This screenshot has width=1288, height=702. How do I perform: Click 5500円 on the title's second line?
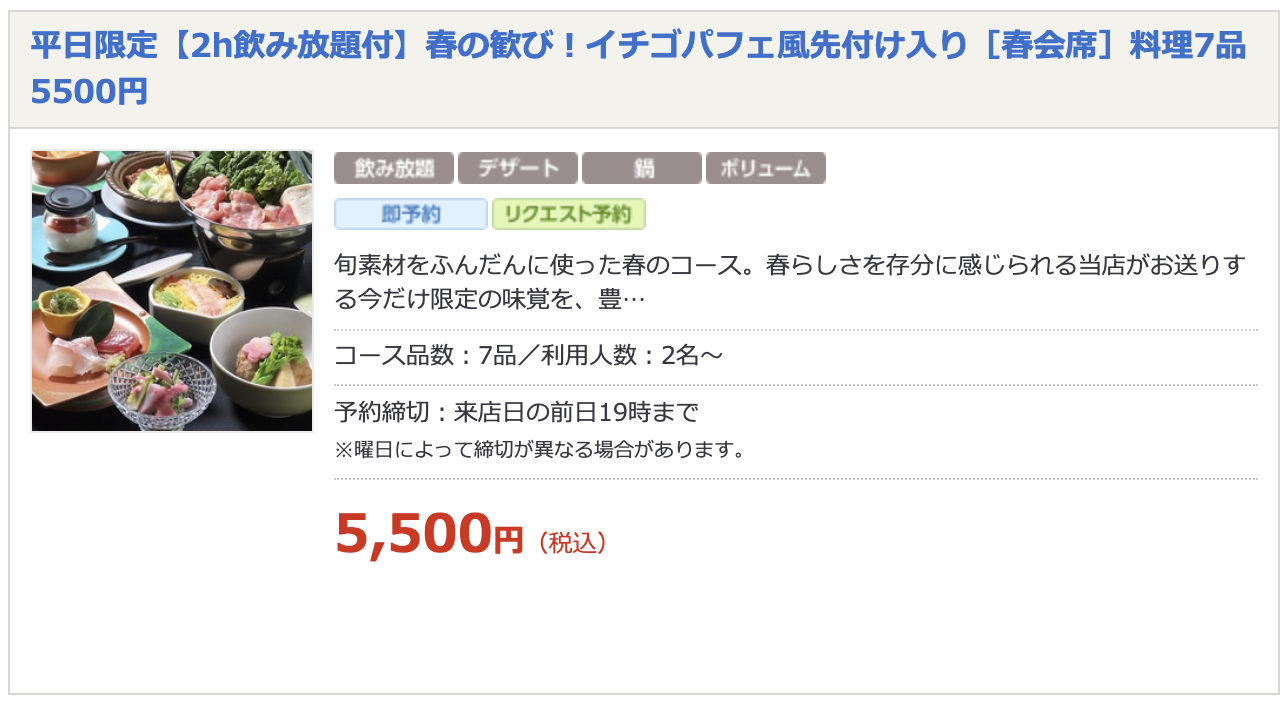89,91
